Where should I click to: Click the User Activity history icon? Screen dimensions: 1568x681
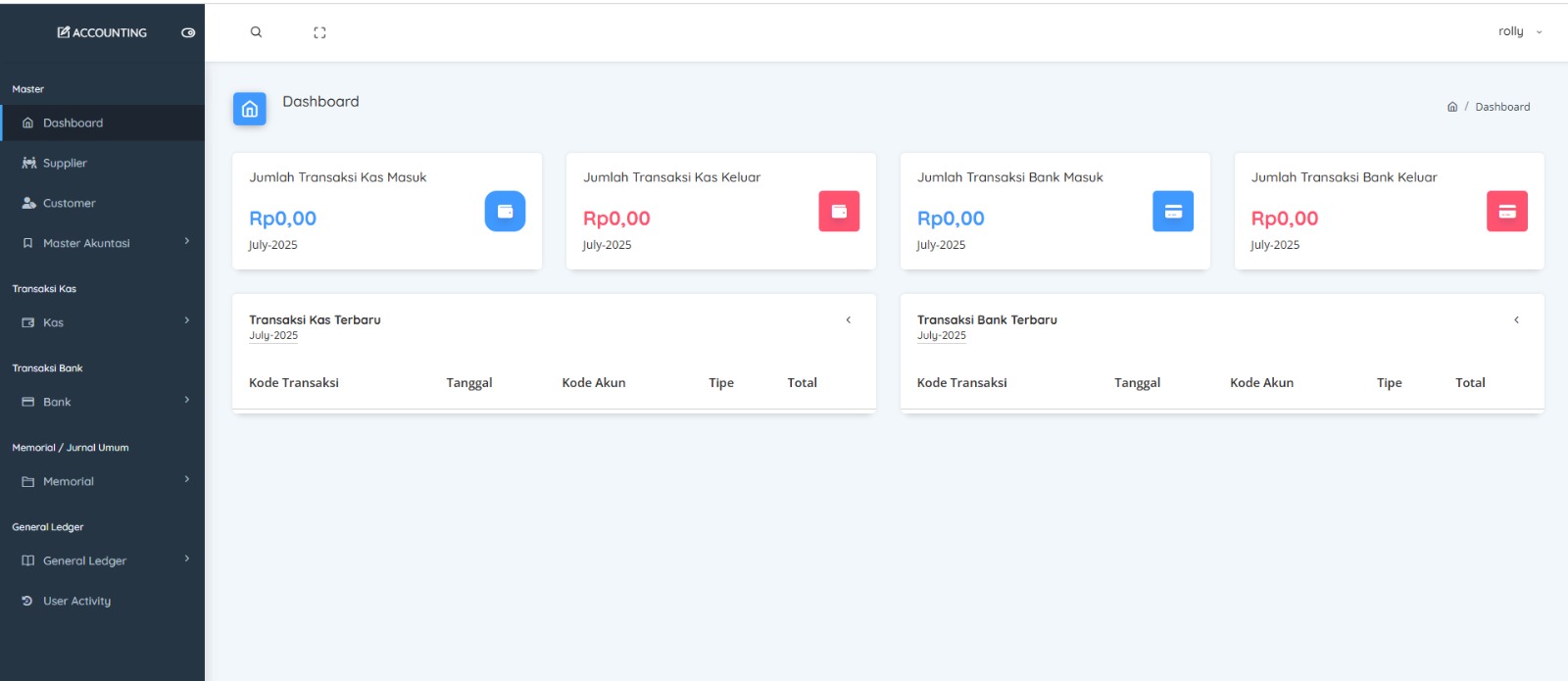[27, 601]
